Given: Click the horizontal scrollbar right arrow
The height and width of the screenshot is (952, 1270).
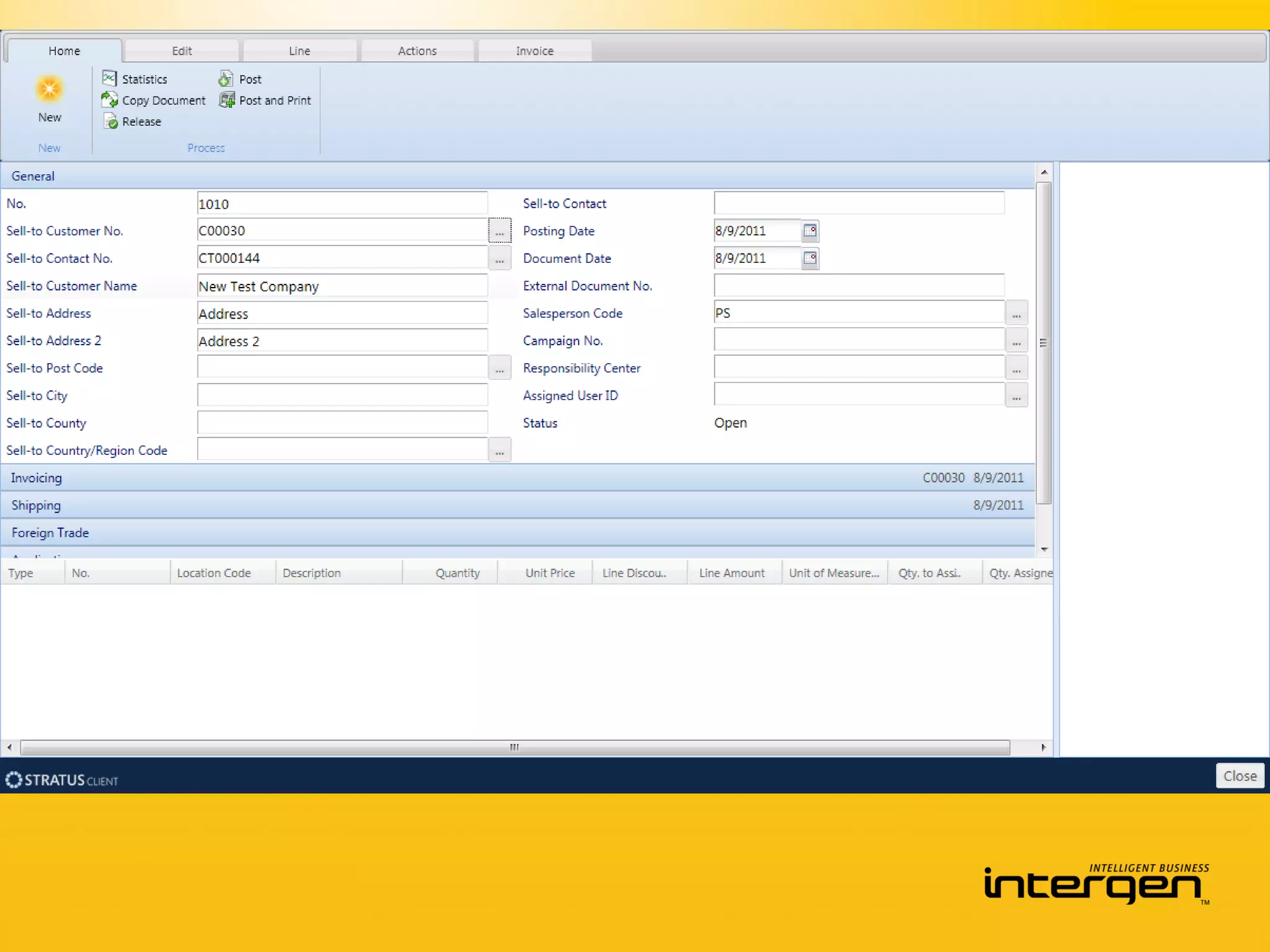Looking at the screenshot, I should 1044,747.
